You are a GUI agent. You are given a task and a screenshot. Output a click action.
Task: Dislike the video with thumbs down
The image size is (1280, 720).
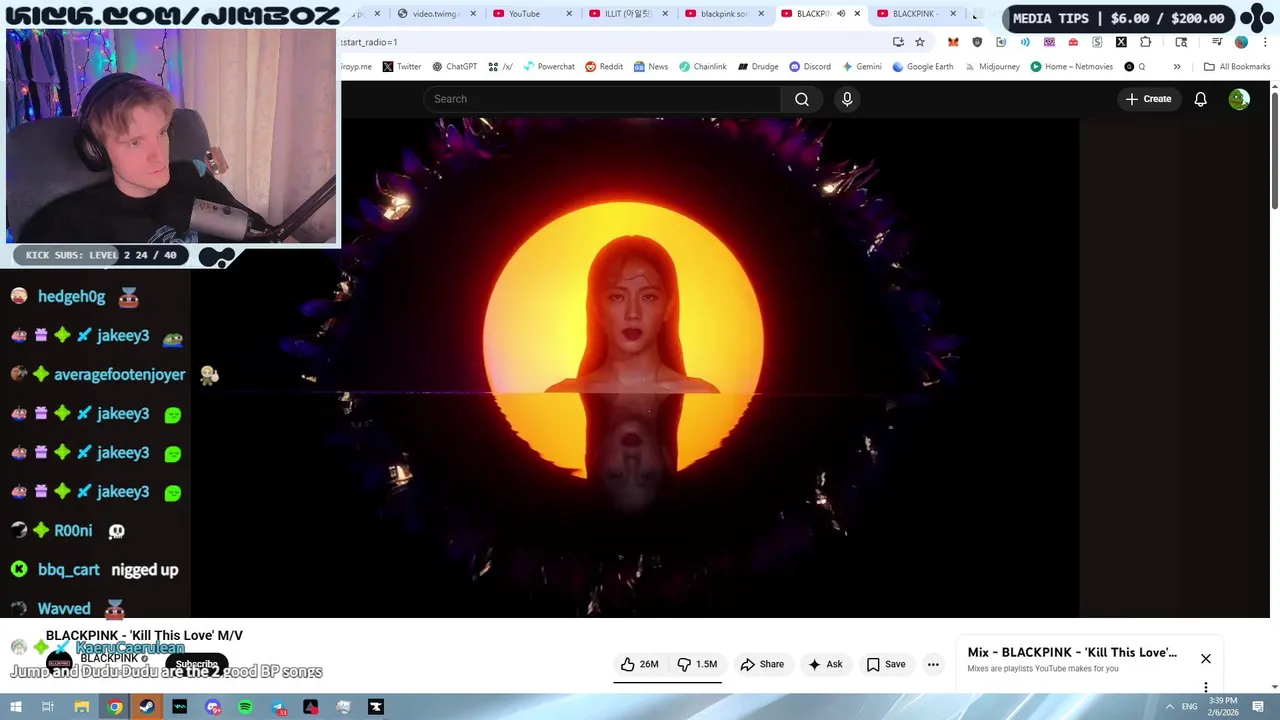pos(698,664)
